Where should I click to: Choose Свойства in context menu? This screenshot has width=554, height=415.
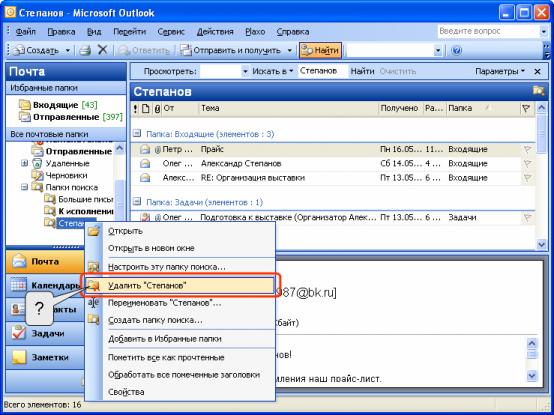(180, 392)
